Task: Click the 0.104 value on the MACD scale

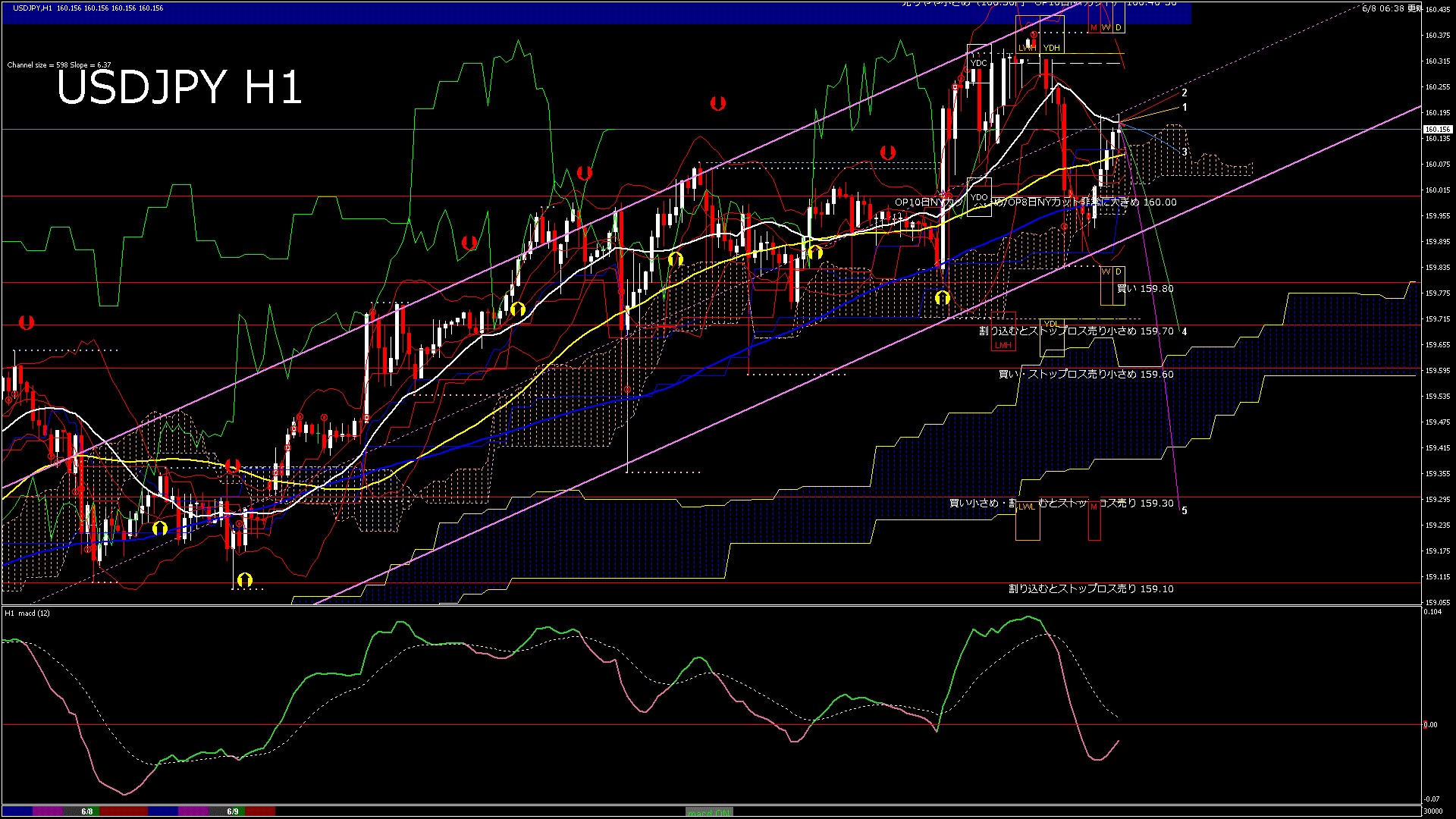Action: [x=1432, y=611]
